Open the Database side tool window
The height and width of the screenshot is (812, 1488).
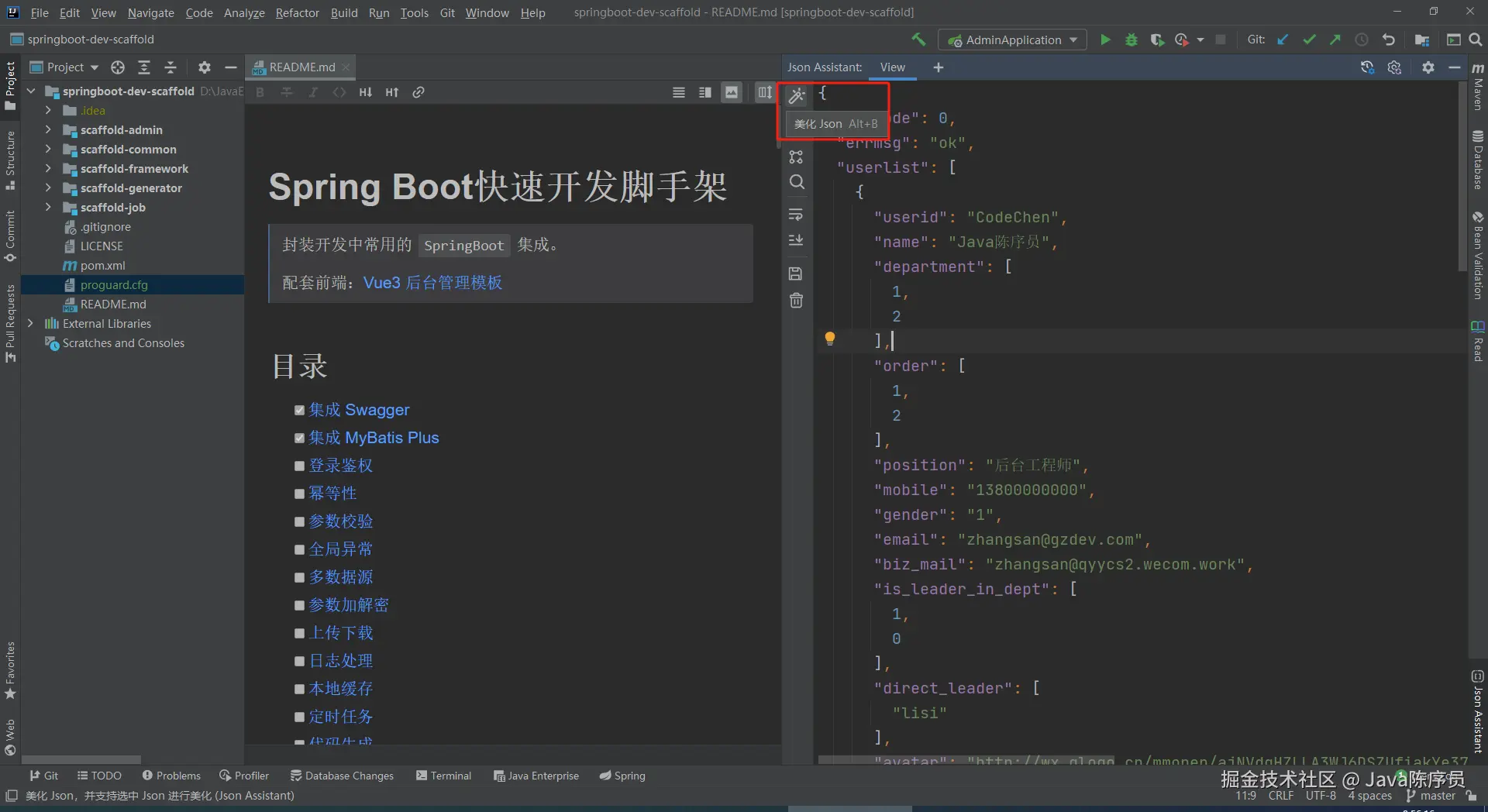1478,160
